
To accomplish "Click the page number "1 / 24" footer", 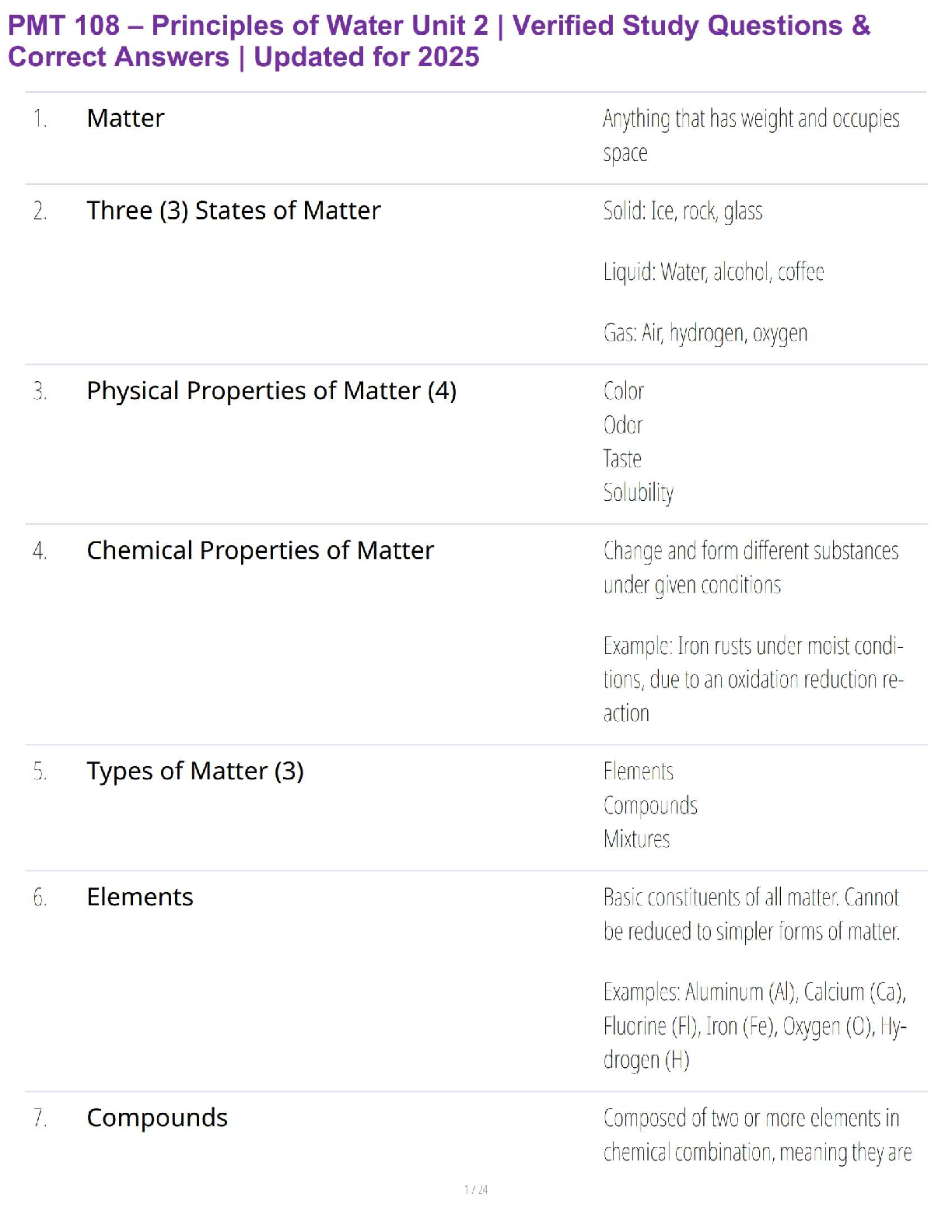I will (476, 1189).
